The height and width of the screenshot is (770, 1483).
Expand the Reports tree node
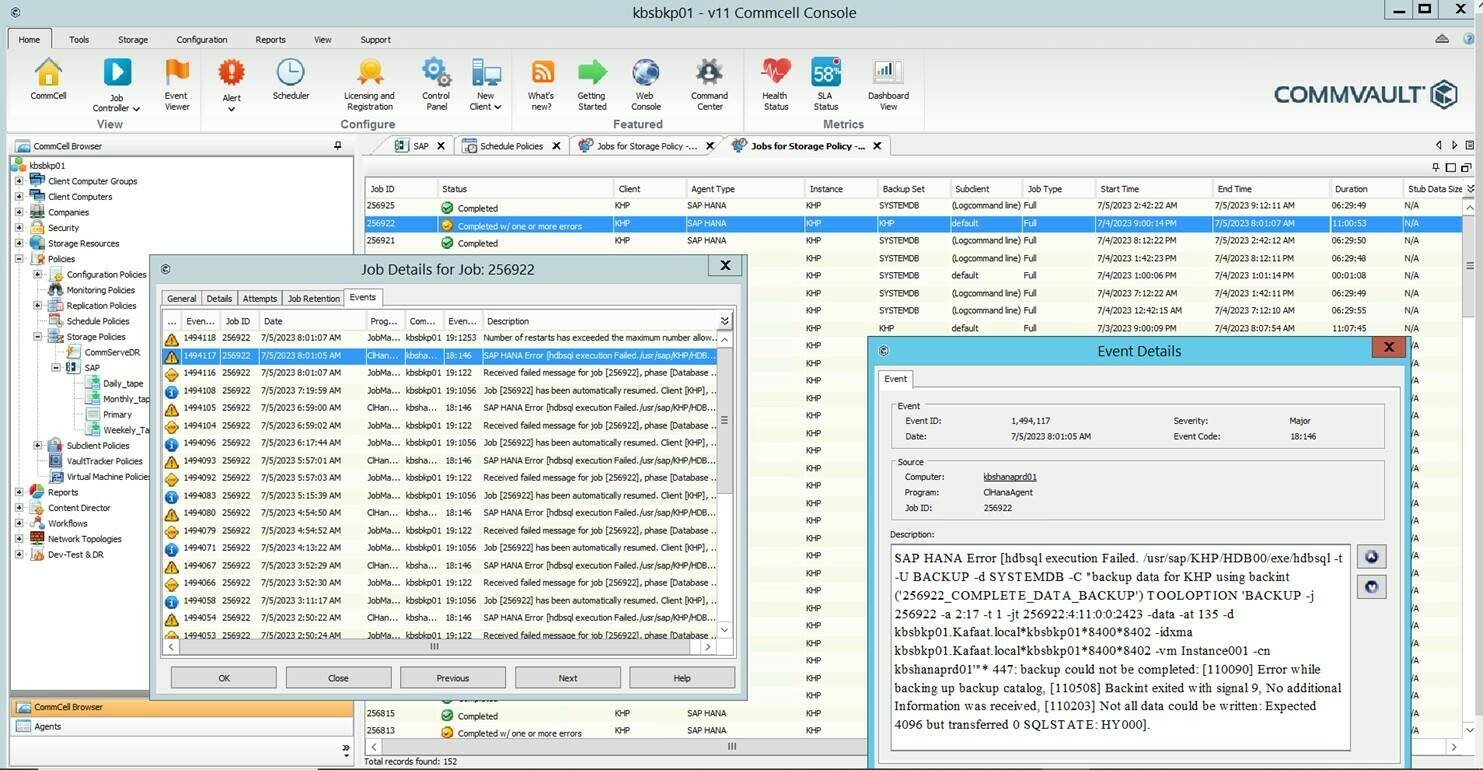point(18,492)
